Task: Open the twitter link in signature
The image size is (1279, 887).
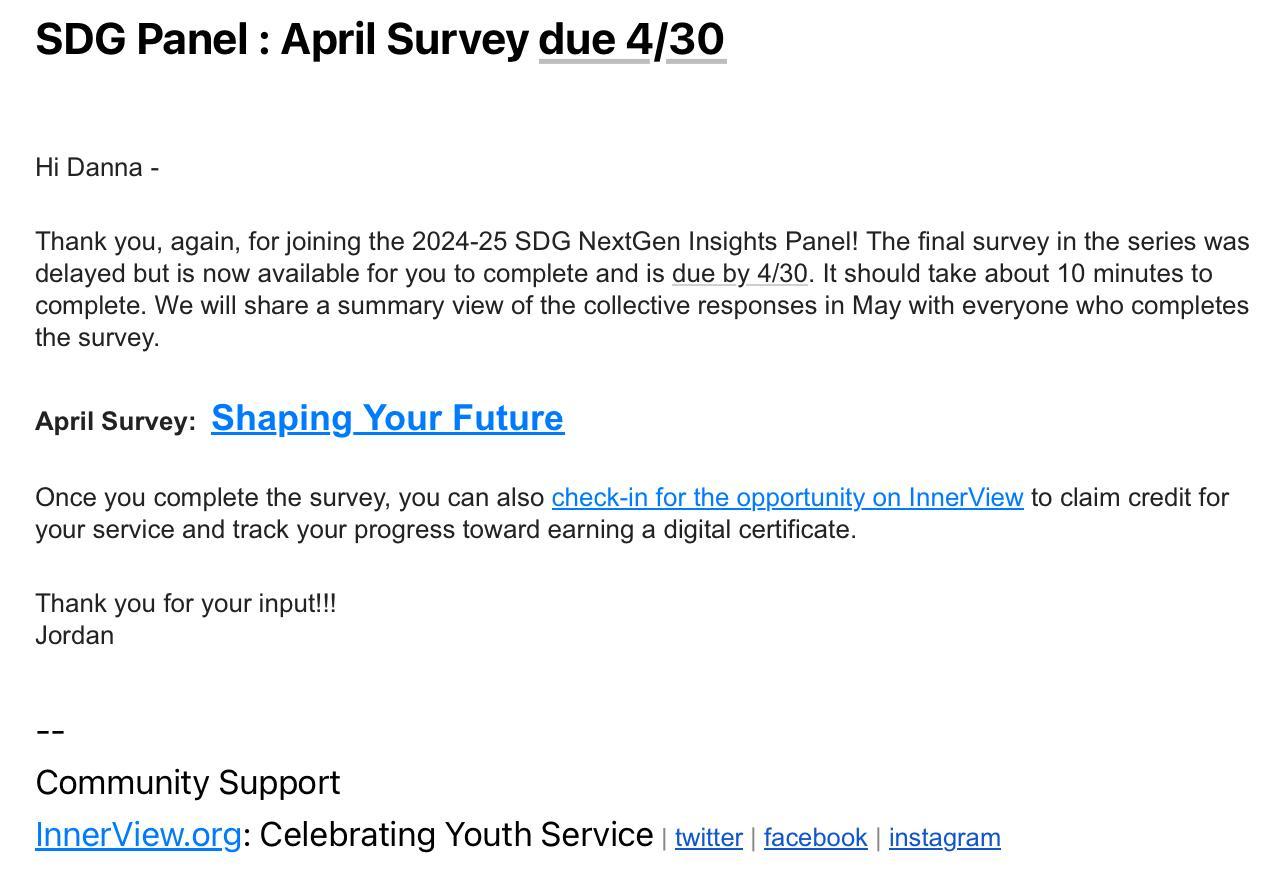Action: [x=708, y=838]
